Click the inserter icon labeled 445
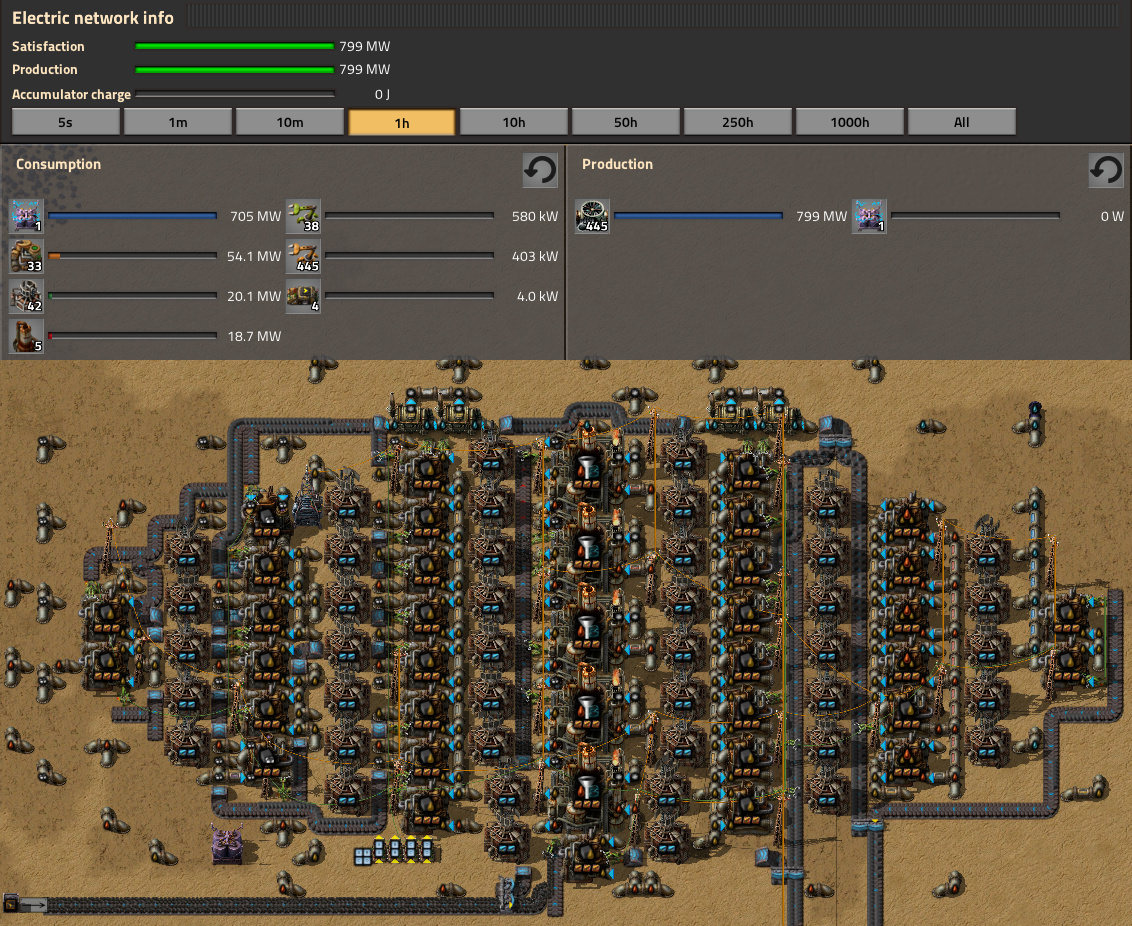 [x=303, y=255]
